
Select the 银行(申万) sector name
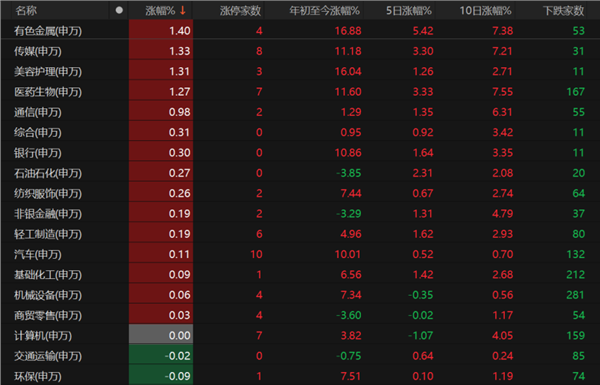[x=38, y=153]
